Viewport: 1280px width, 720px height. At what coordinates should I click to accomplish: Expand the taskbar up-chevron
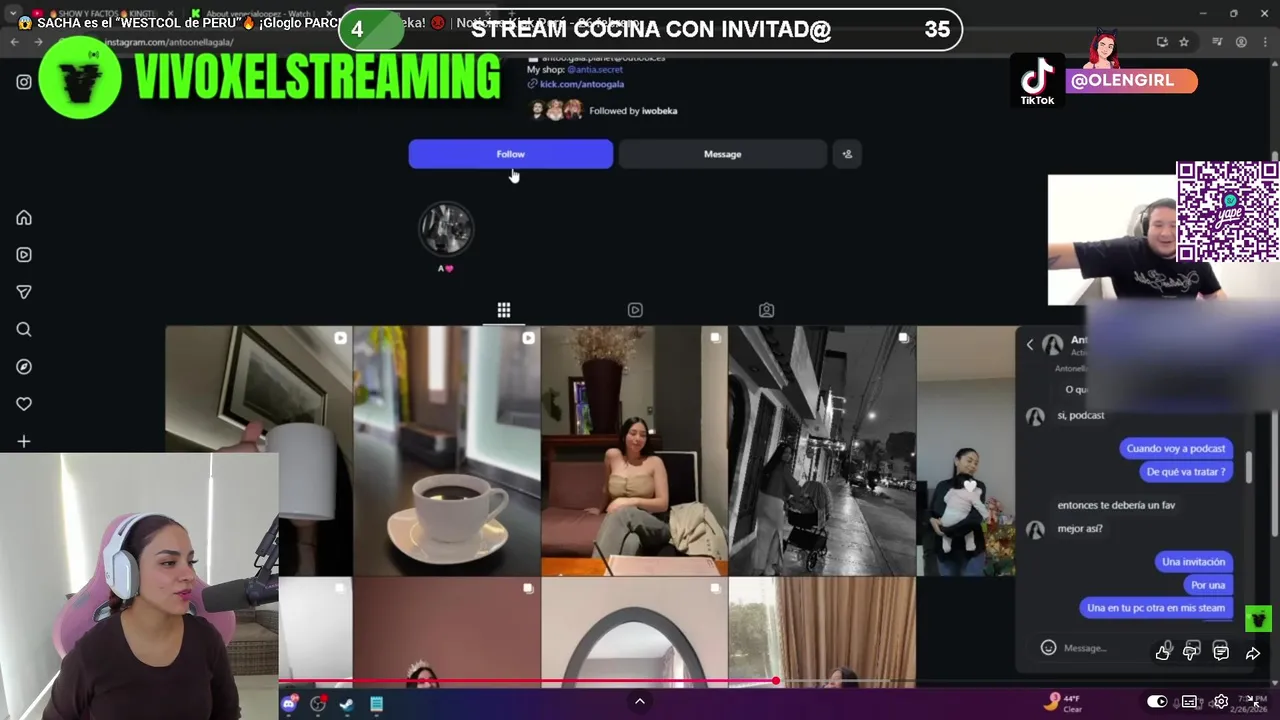pyautogui.click(x=640, y=701)
